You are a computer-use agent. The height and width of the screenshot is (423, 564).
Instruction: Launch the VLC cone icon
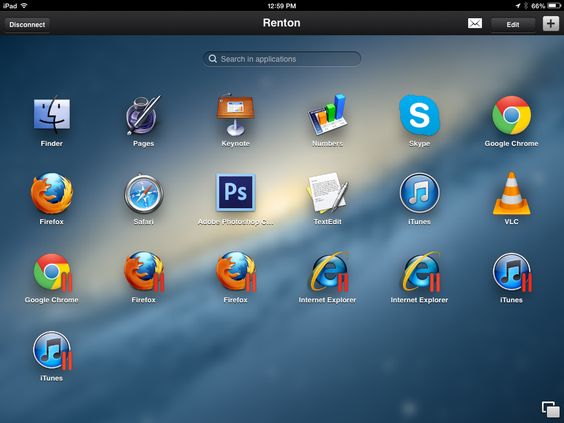pos(511,194)
